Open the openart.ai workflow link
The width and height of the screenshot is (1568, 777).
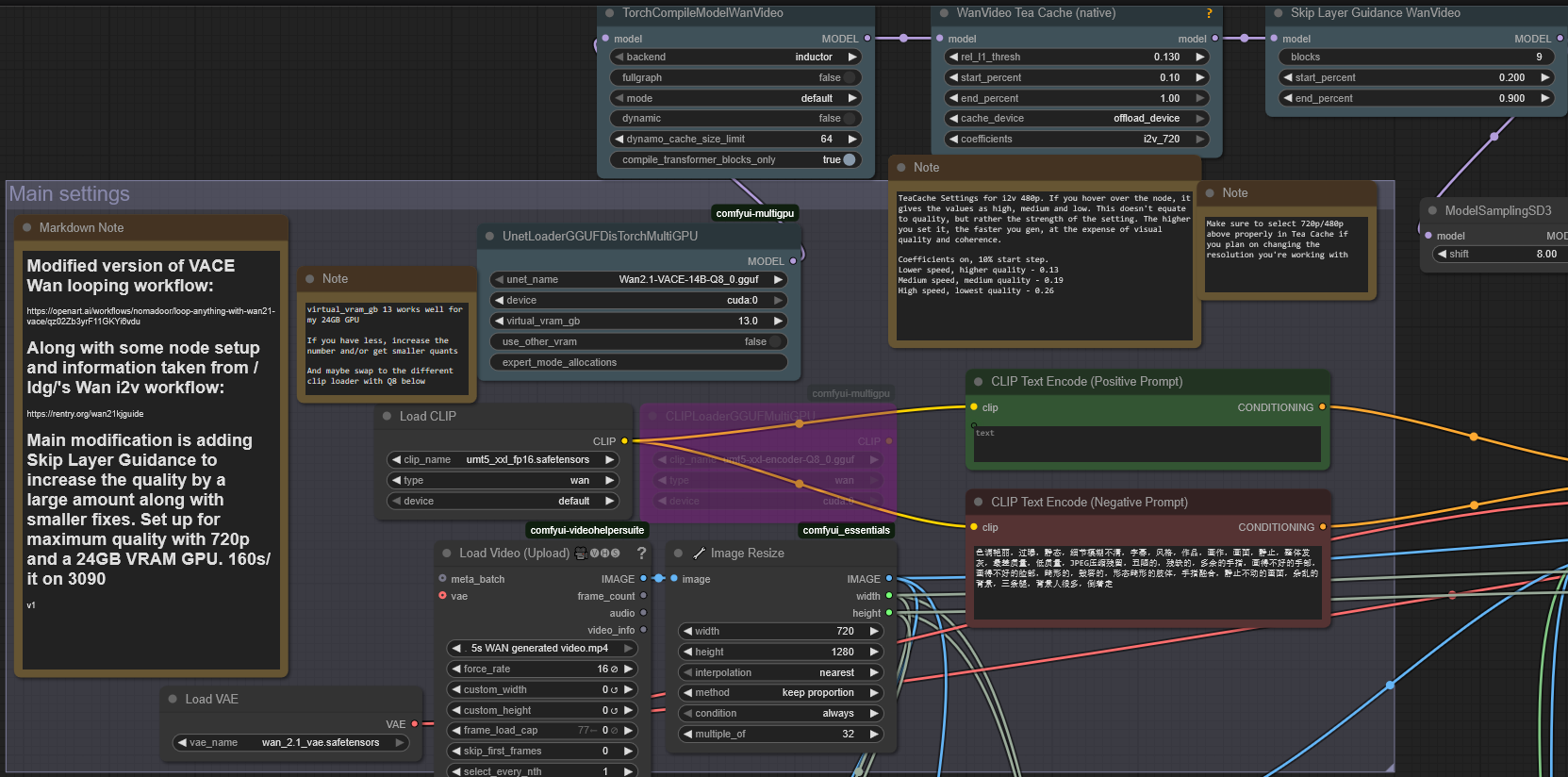point(151,316)
